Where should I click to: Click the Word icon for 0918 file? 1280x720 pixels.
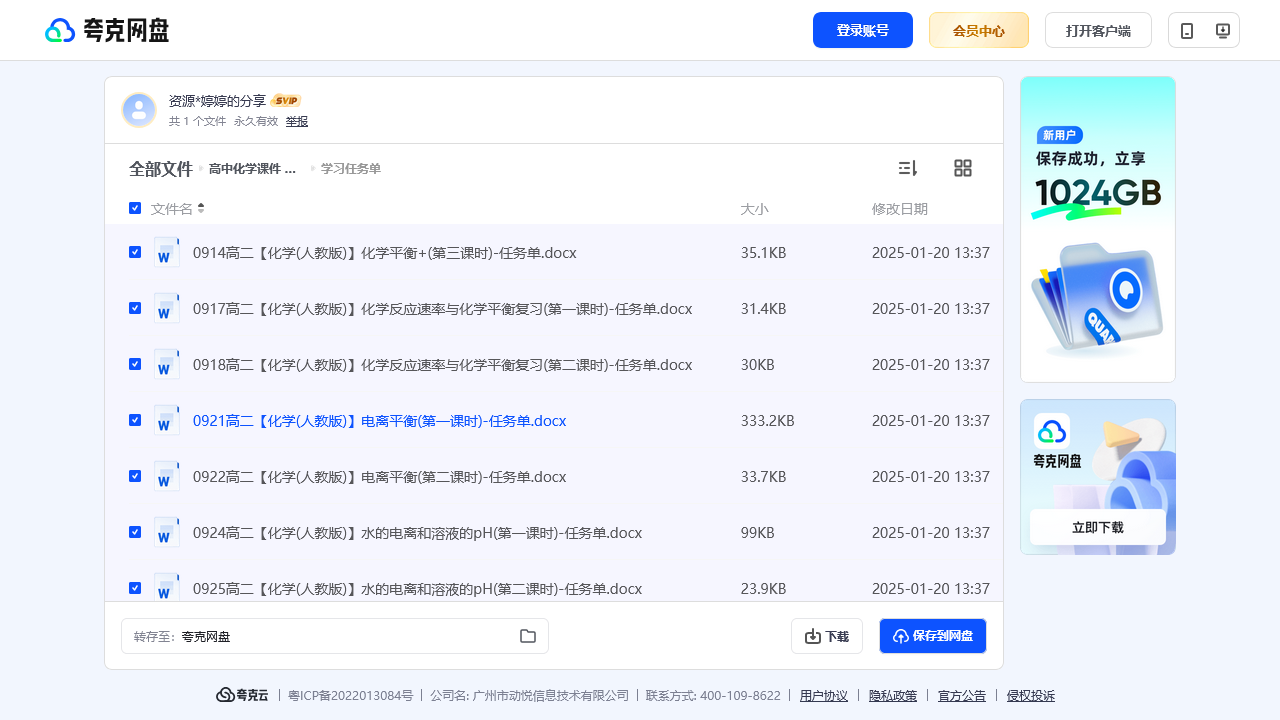(x=167, y=364)
